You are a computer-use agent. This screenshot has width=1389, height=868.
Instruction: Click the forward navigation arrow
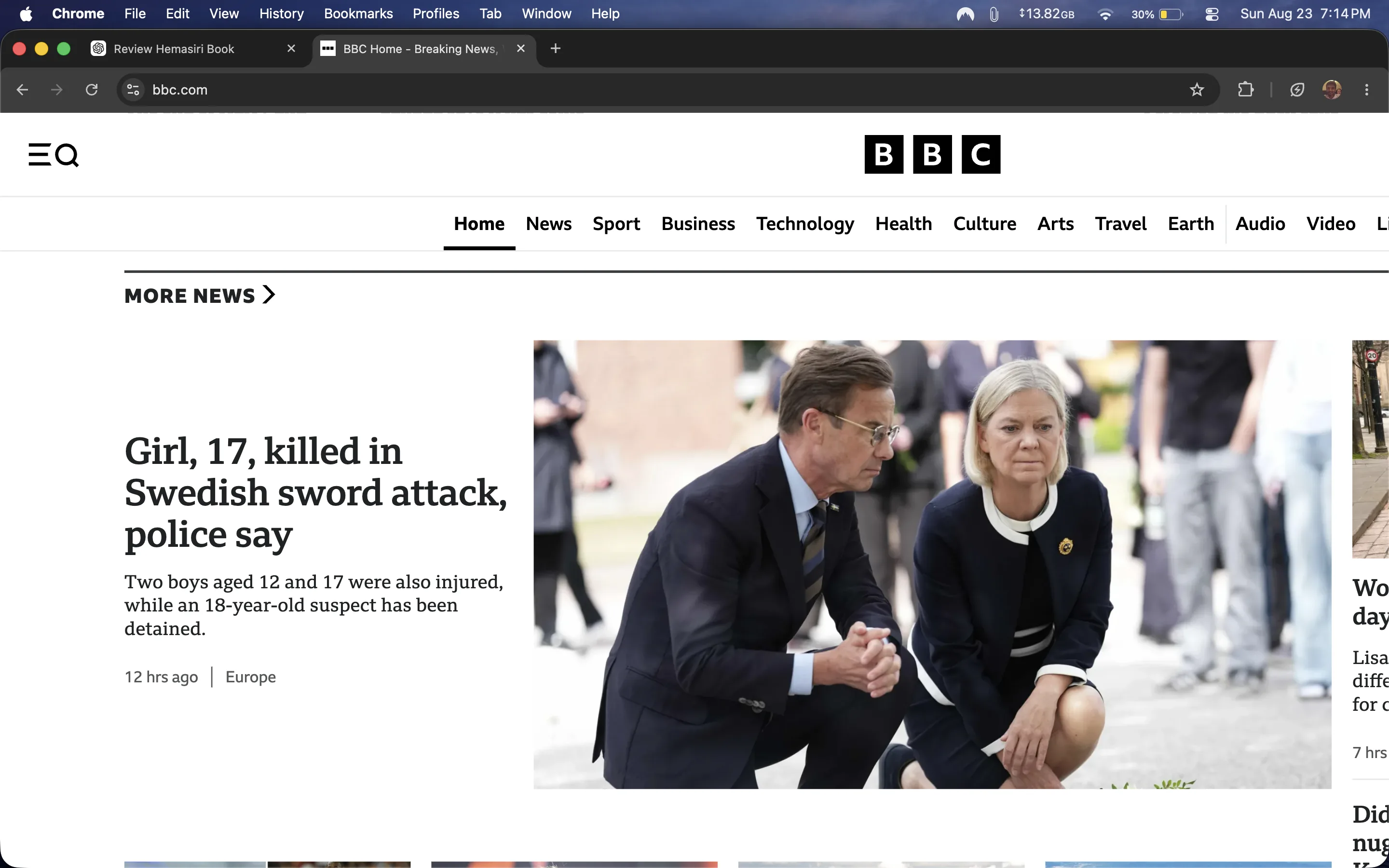point(57,90)
